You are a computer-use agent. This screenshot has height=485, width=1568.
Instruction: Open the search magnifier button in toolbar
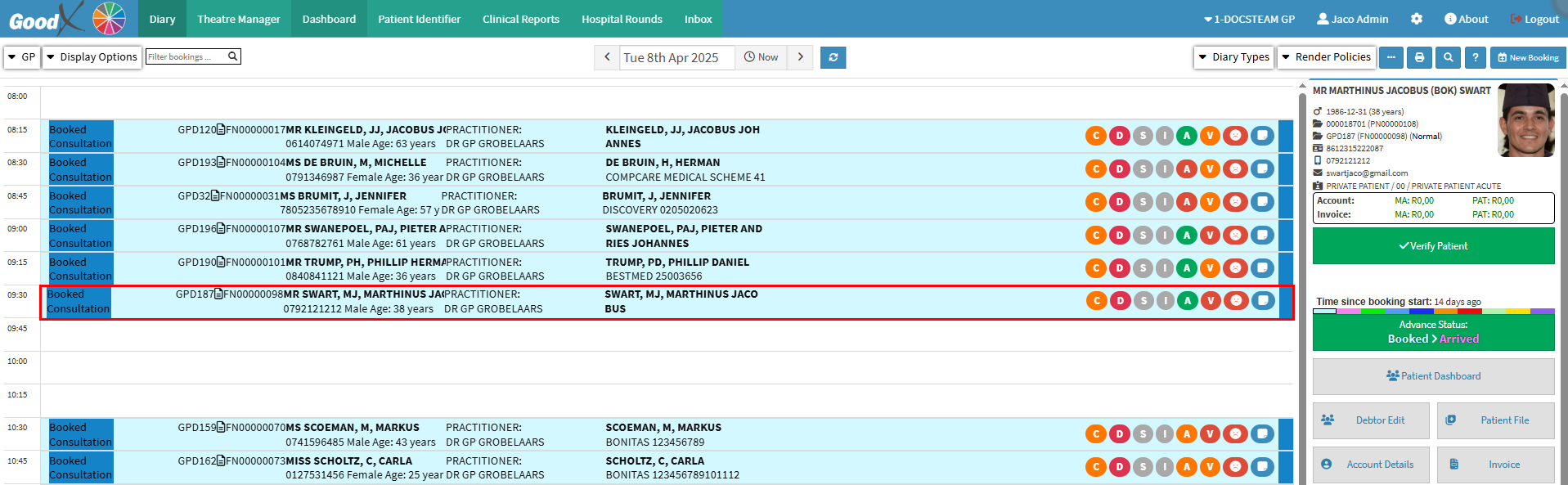point(1448,57)
